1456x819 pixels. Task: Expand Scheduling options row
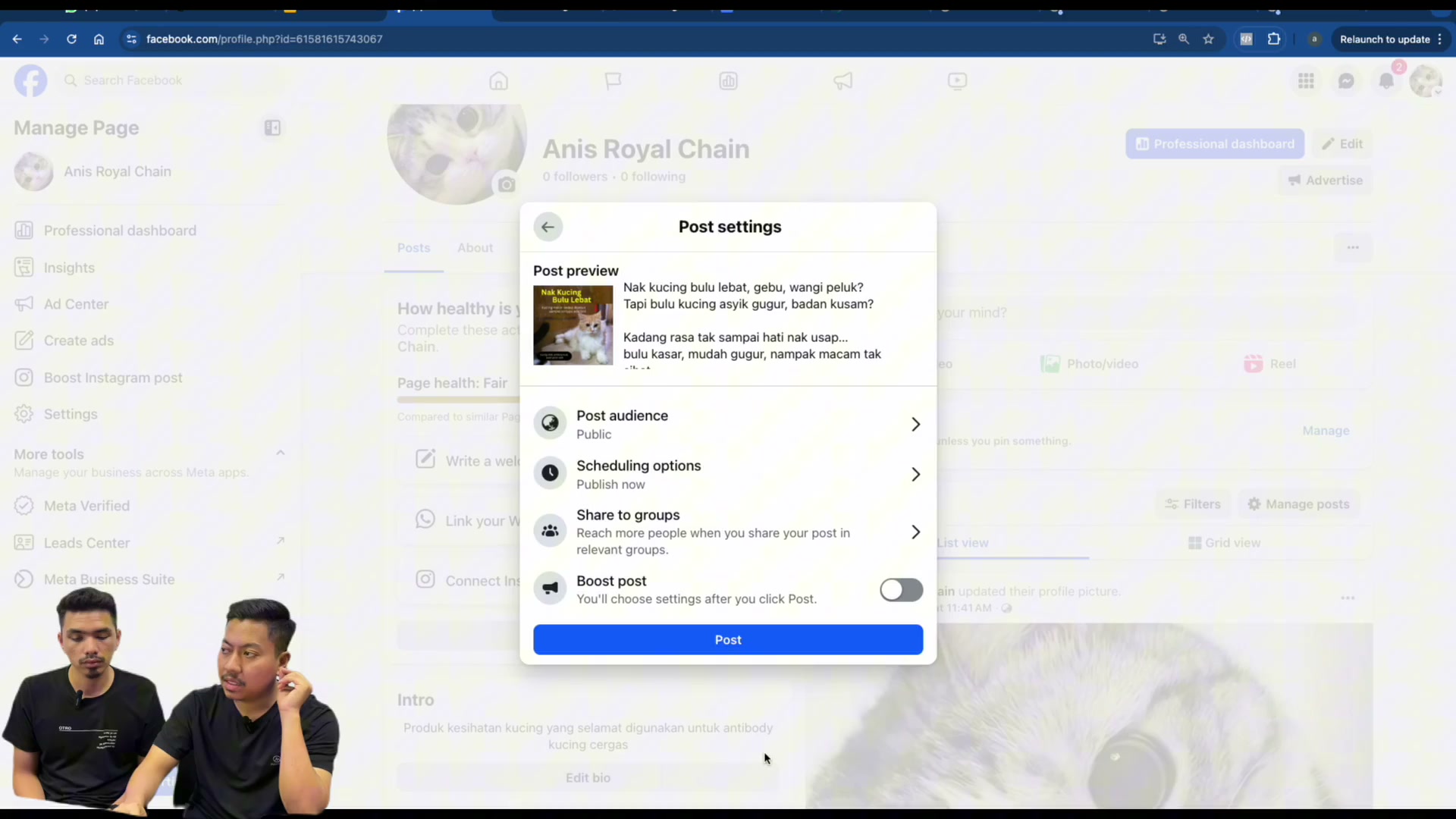click(x=728, y=474)
